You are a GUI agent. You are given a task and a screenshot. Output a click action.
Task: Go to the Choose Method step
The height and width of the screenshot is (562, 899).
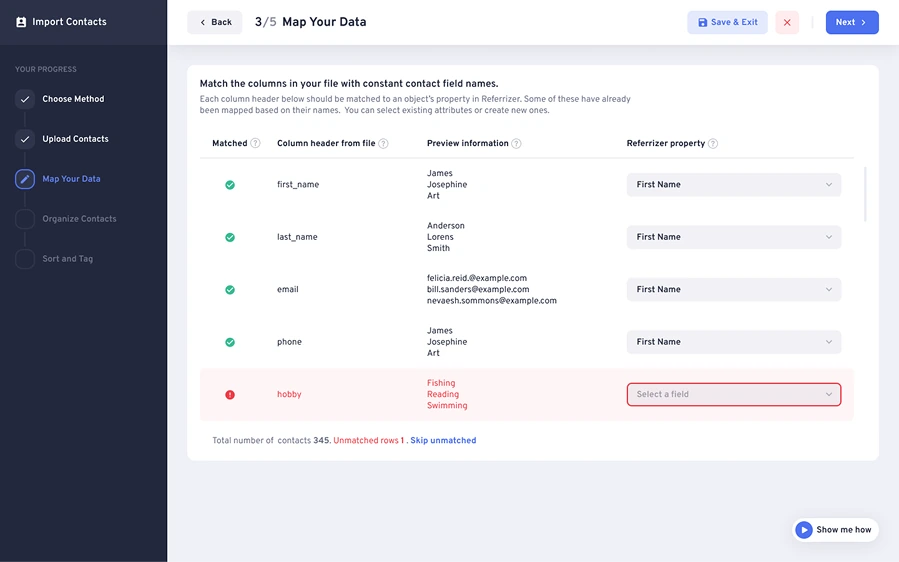(73, 99)
